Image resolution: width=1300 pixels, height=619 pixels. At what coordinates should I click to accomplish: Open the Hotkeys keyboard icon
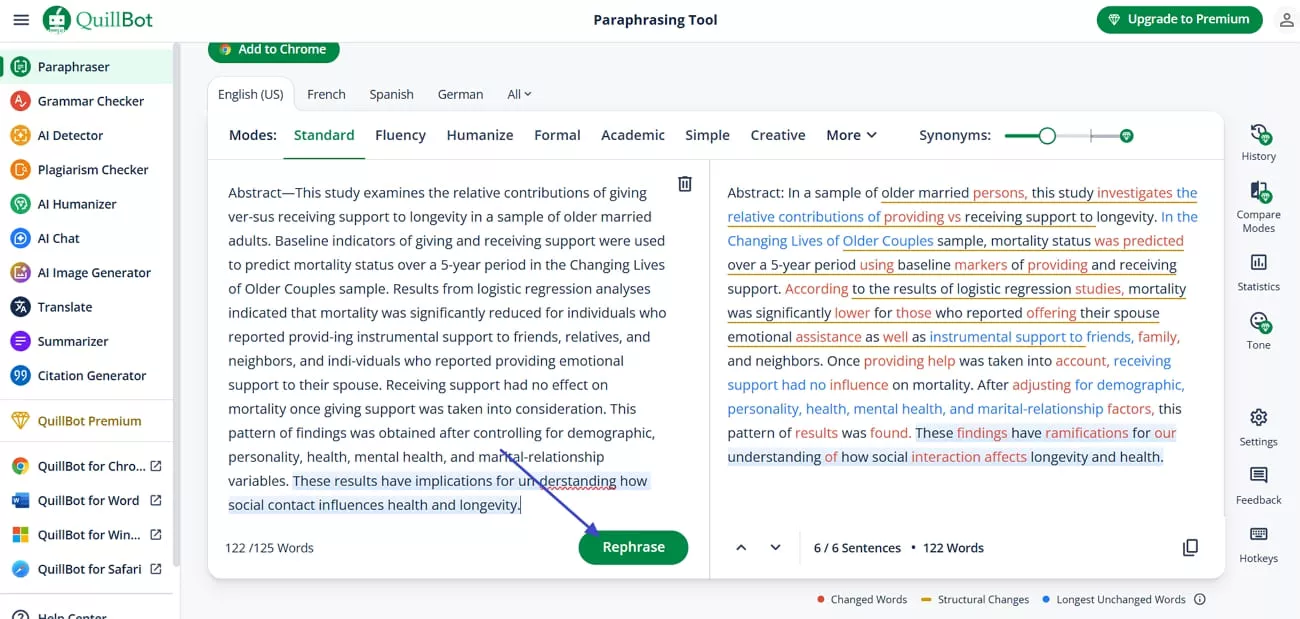[1258, 535]
